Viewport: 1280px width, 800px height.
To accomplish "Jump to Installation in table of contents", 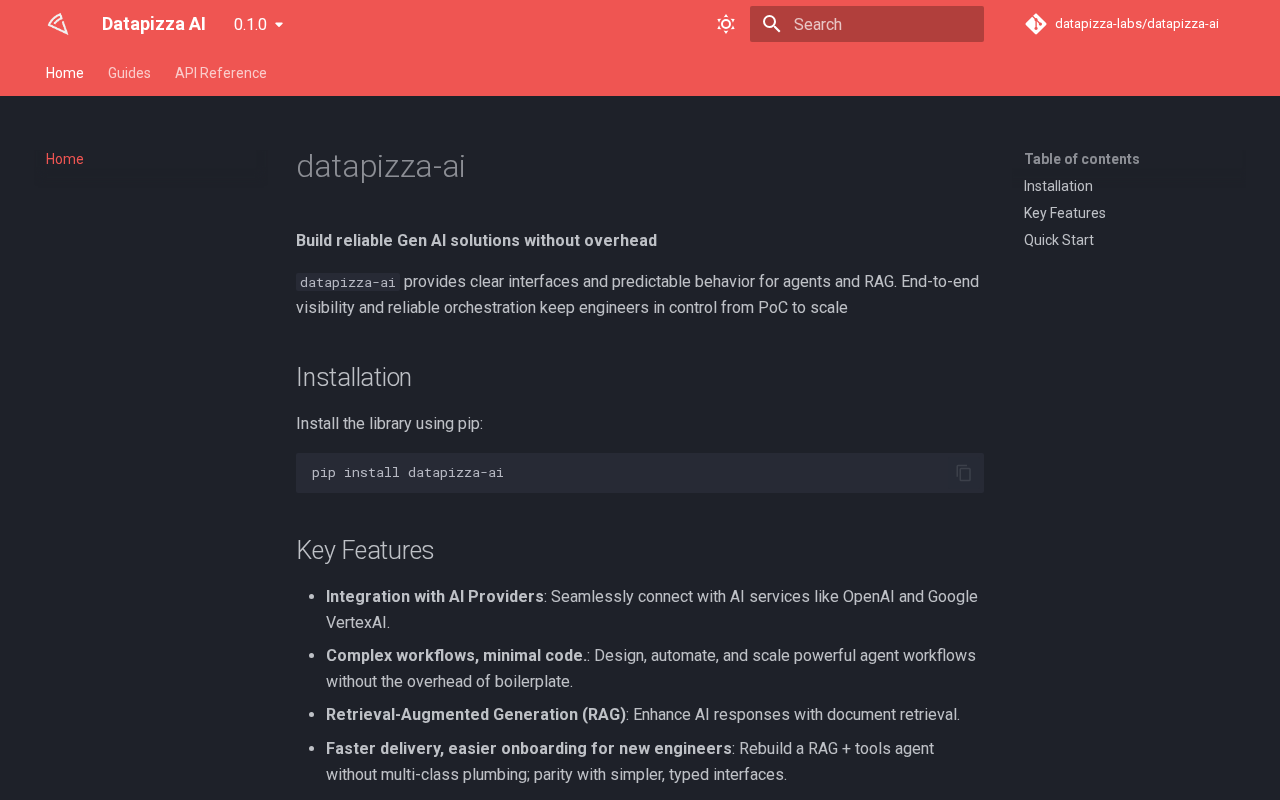I will click(1058, 186).
